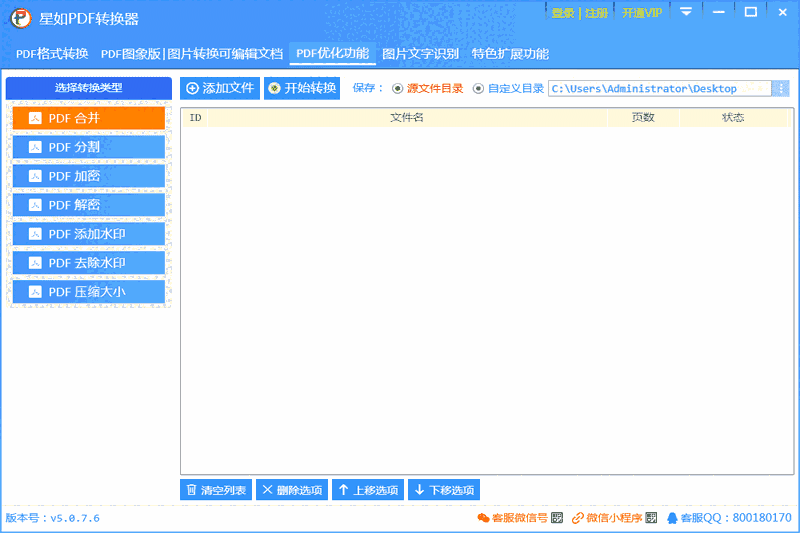800x533 pixels.
Task: Click the 清空列表 button
Action: point(215,490)
